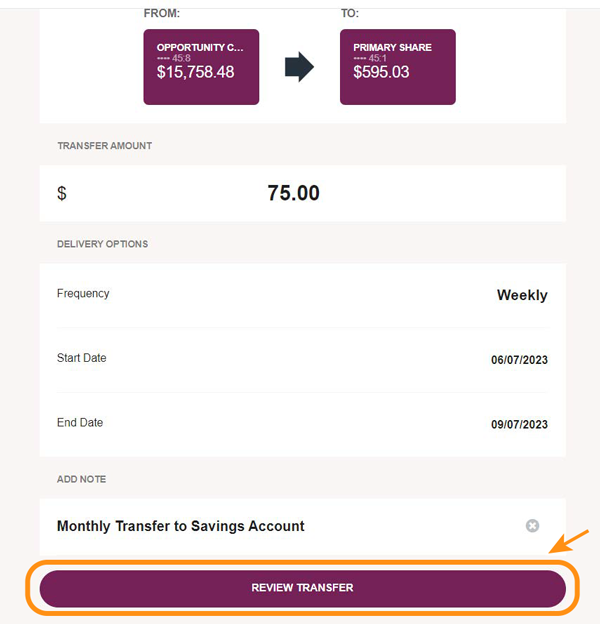
Task: Change the 06/07/2023 start date
Action: (519, 360)
